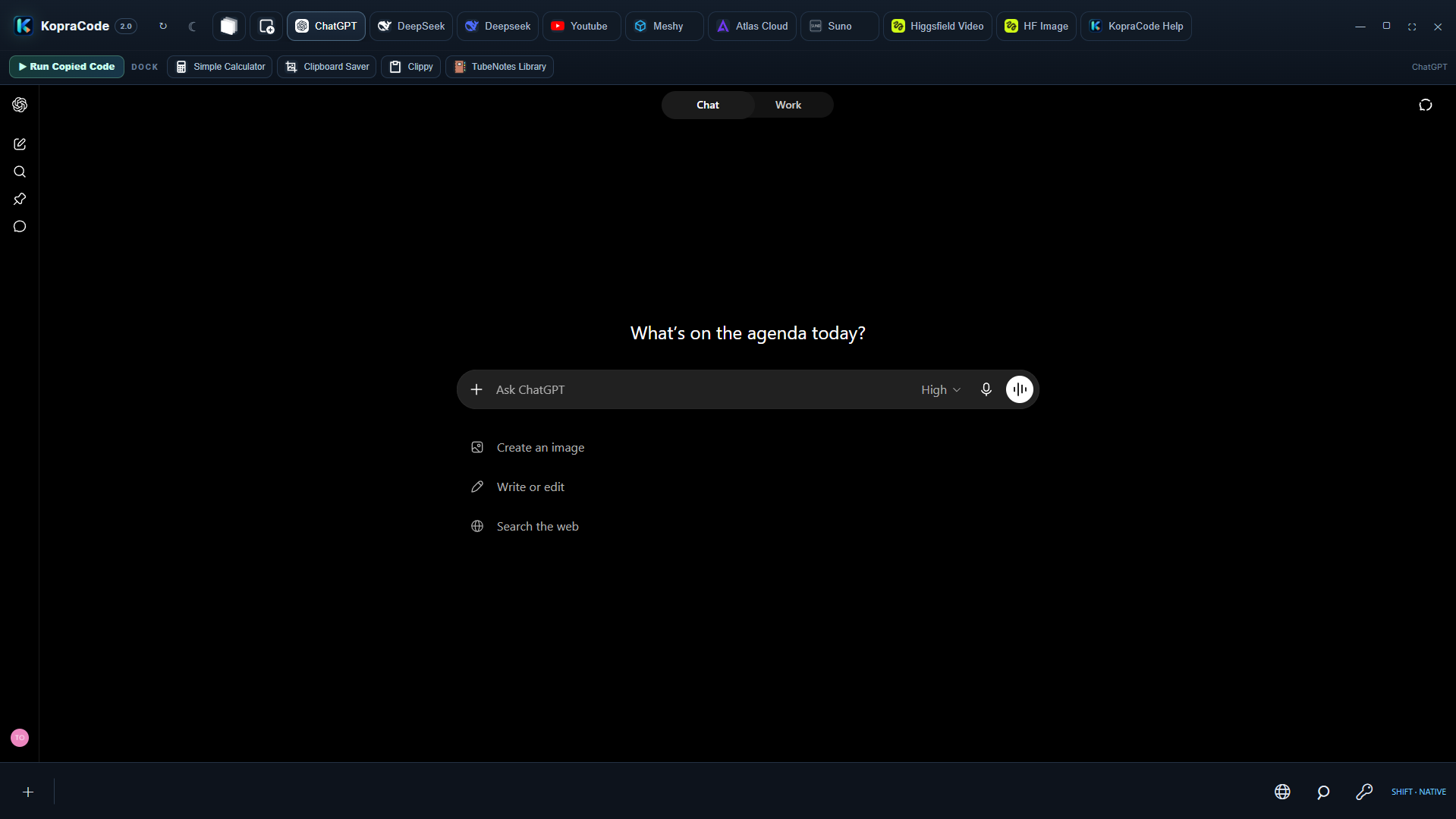This screenshot has height=819, width=1456.
Task: Click the reload arrow icon next to version badge
Action: tap(163, 26)
